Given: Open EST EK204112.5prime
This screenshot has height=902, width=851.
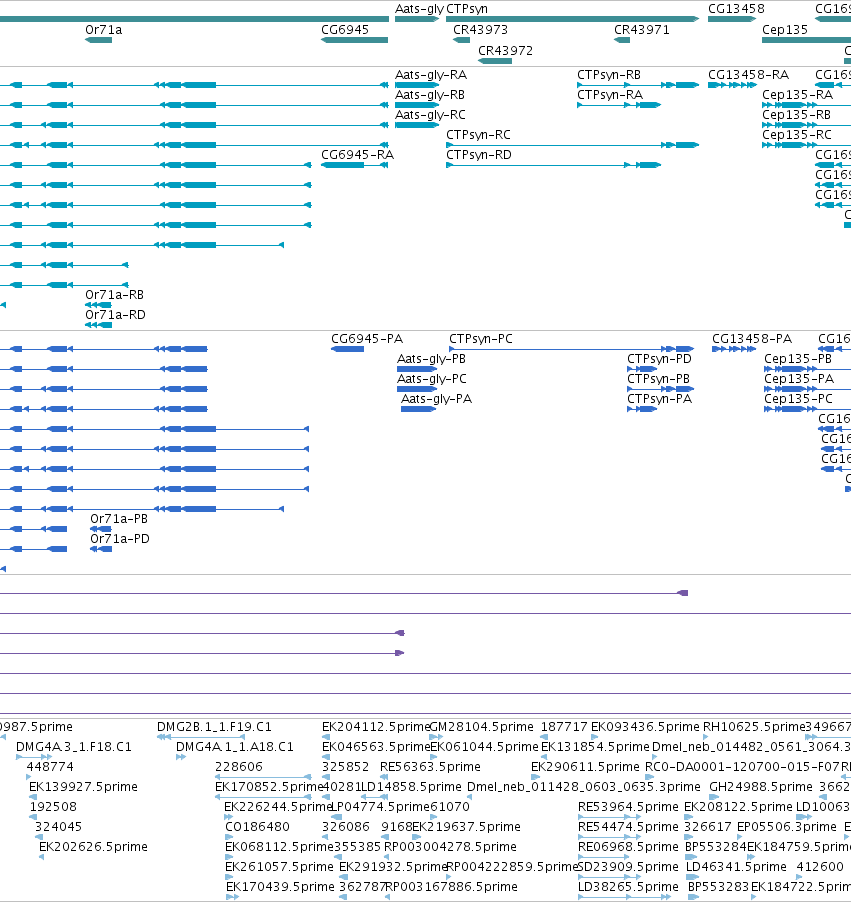Looking at the screenshot, I should point(376,727).
